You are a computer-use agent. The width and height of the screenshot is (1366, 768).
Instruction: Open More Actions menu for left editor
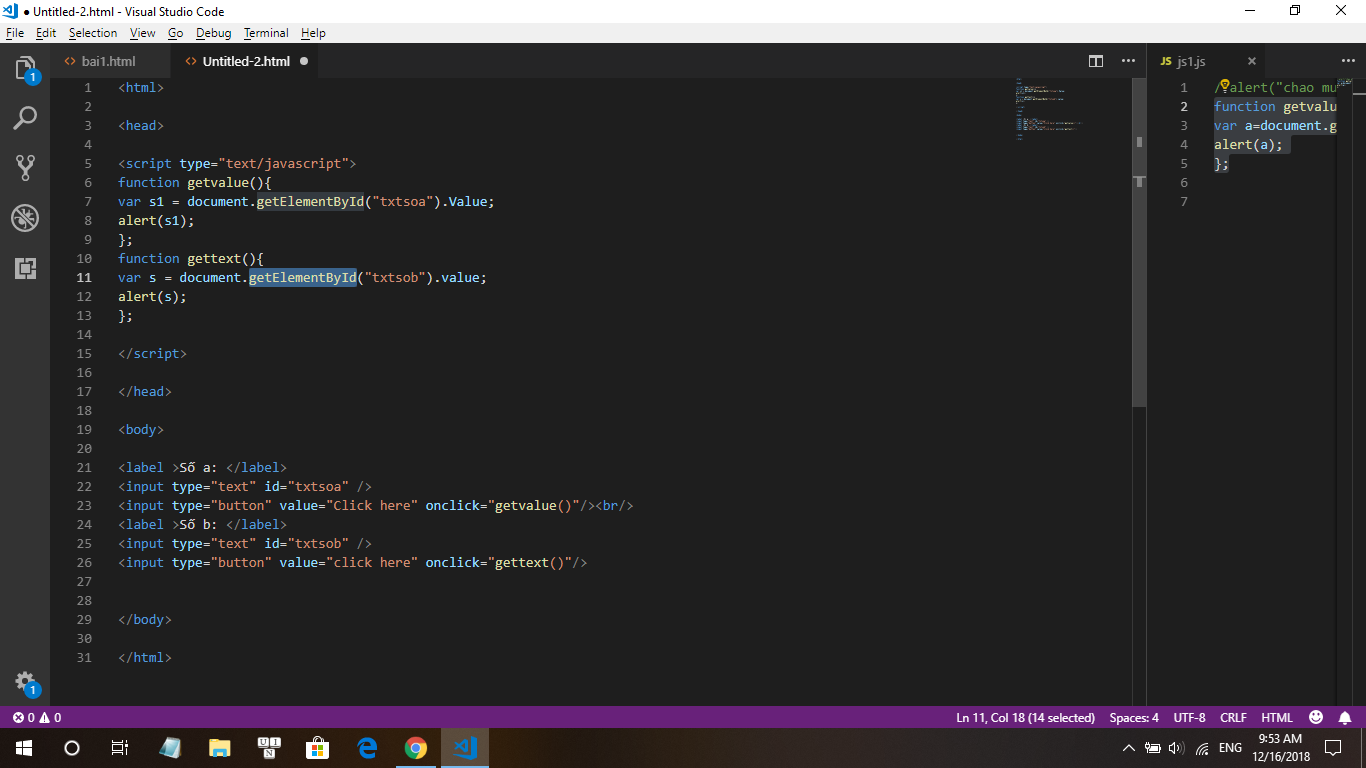1128,61
